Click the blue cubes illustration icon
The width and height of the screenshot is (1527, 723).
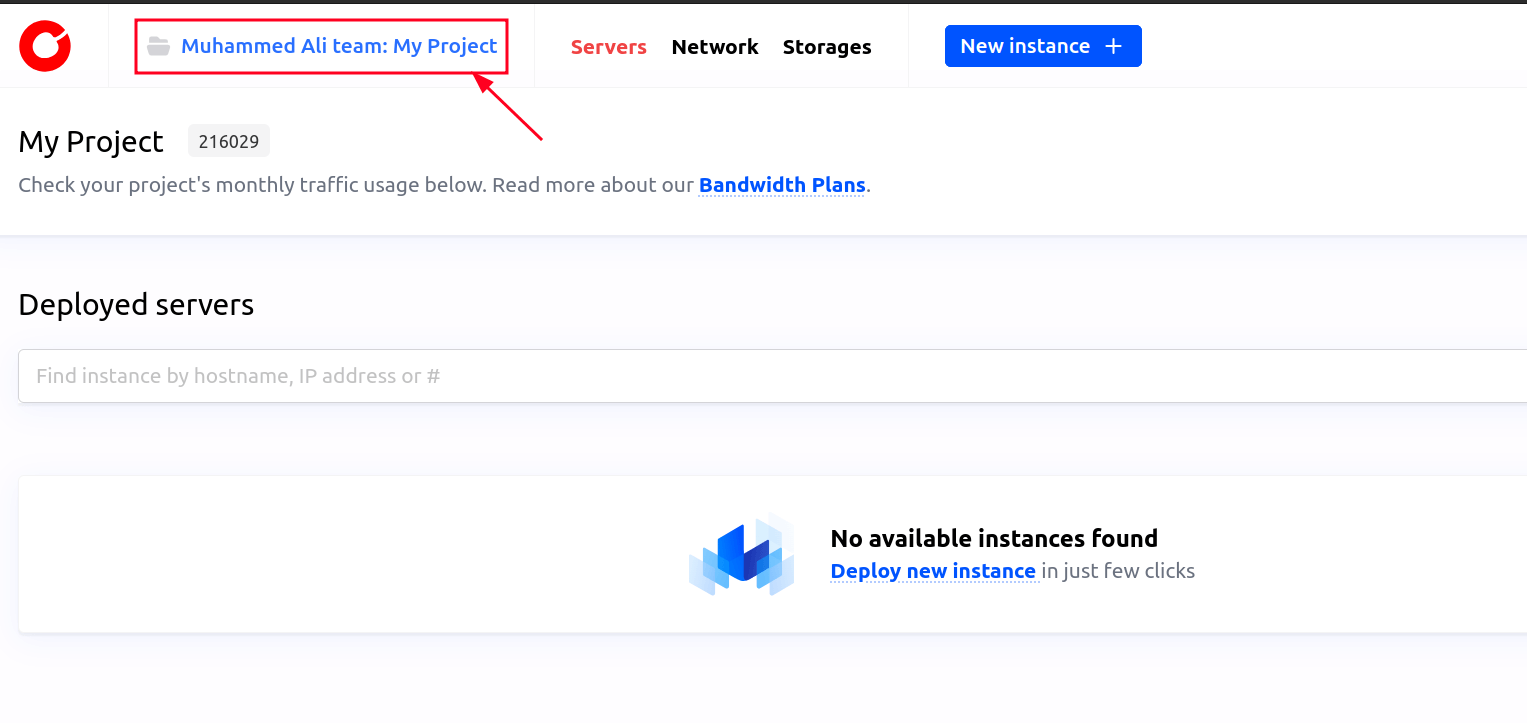[x=741, y=555]
